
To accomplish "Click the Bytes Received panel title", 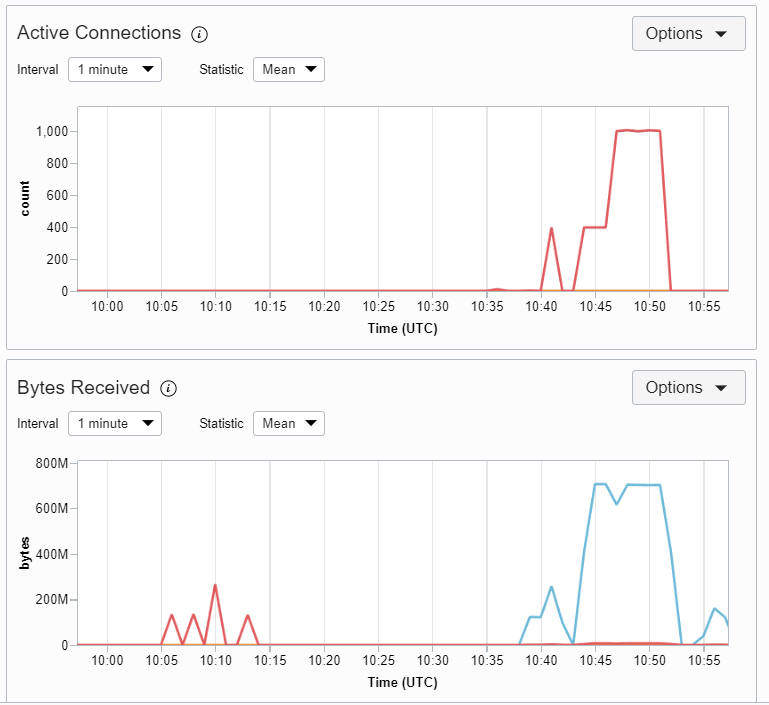I will [83, 387].
